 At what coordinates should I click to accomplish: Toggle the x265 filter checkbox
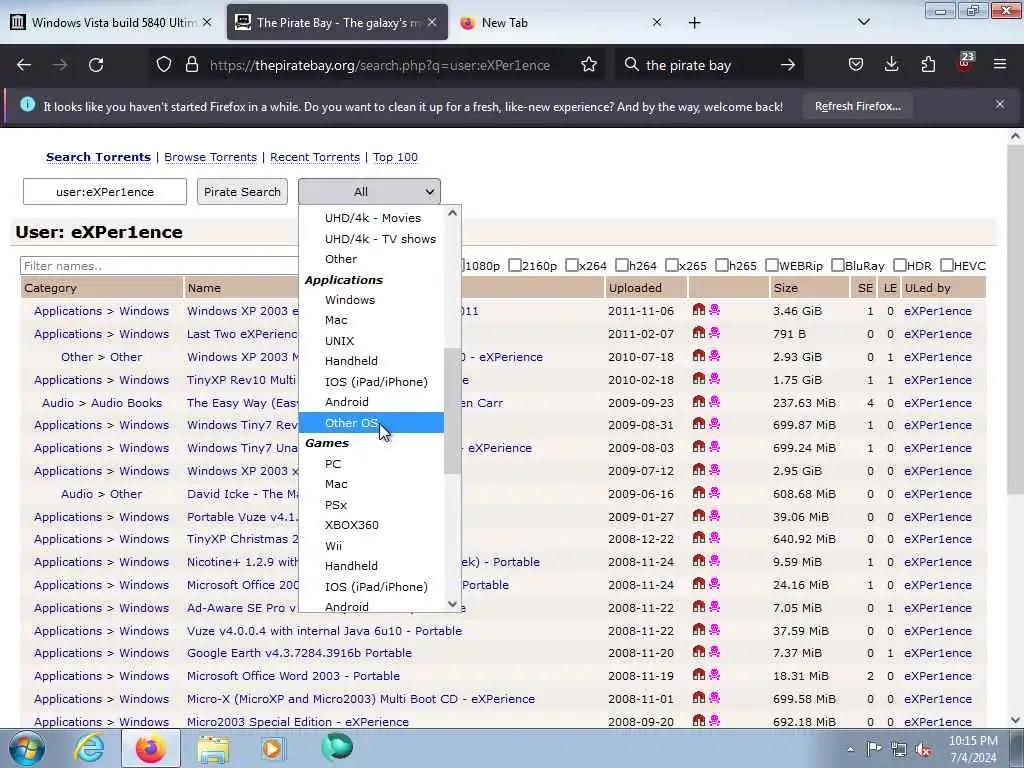pyautogui.click(x=672, y=265)
